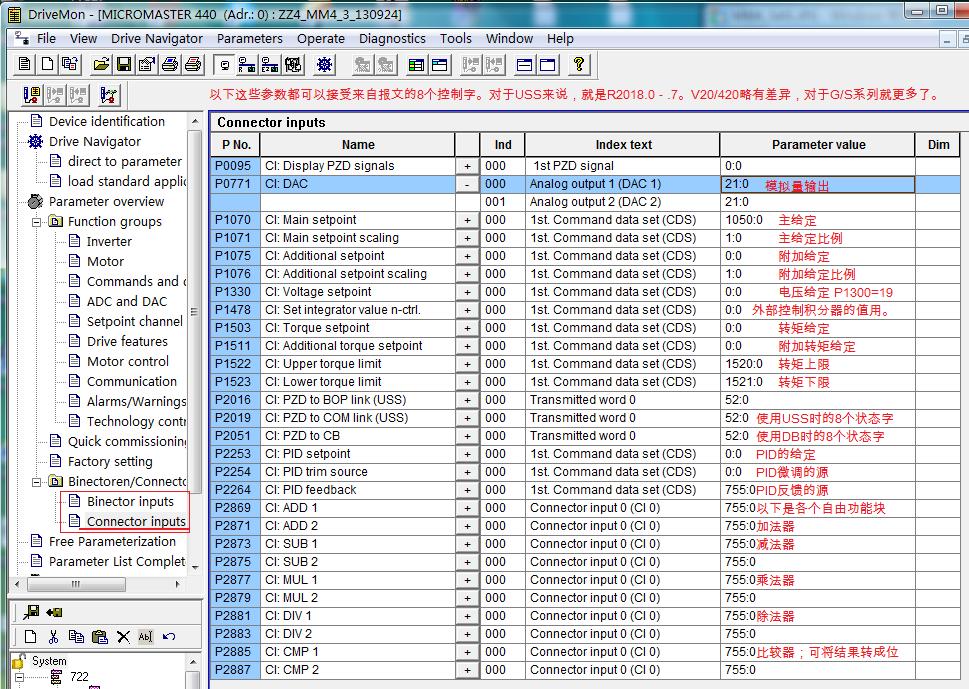This screenshot has height=689, width=969.
Task: Click the Dim column header
Action: [x=938, y=145]
